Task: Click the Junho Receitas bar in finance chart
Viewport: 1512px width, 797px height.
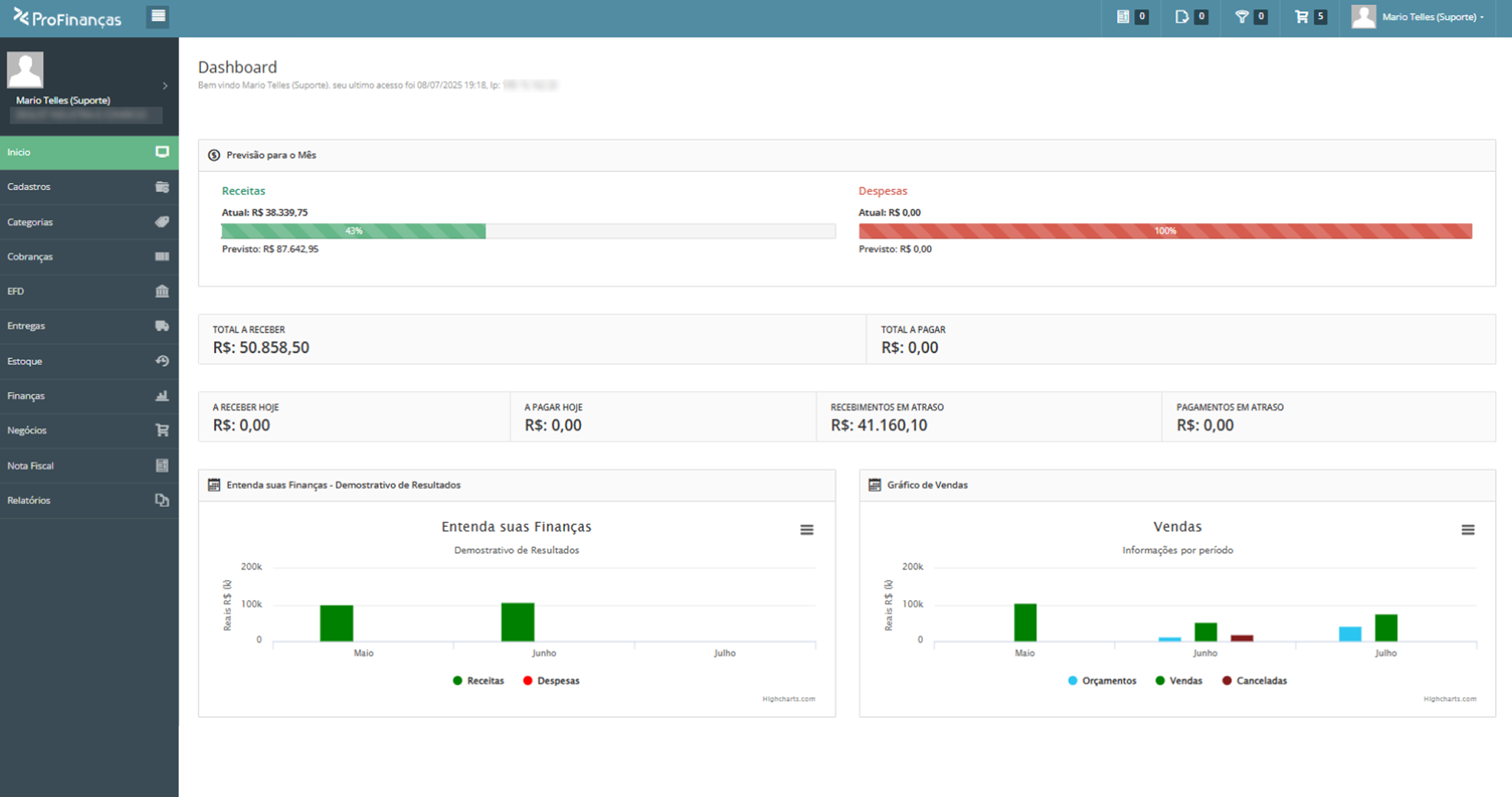Action: pyautogui.click(x=518, y=622)
